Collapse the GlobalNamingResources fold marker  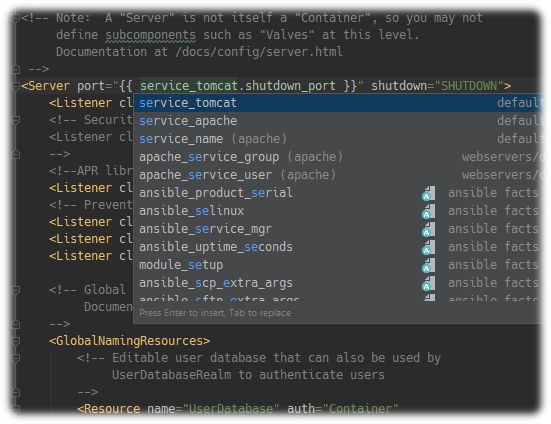pyautogui.click(x=15, y=341)
